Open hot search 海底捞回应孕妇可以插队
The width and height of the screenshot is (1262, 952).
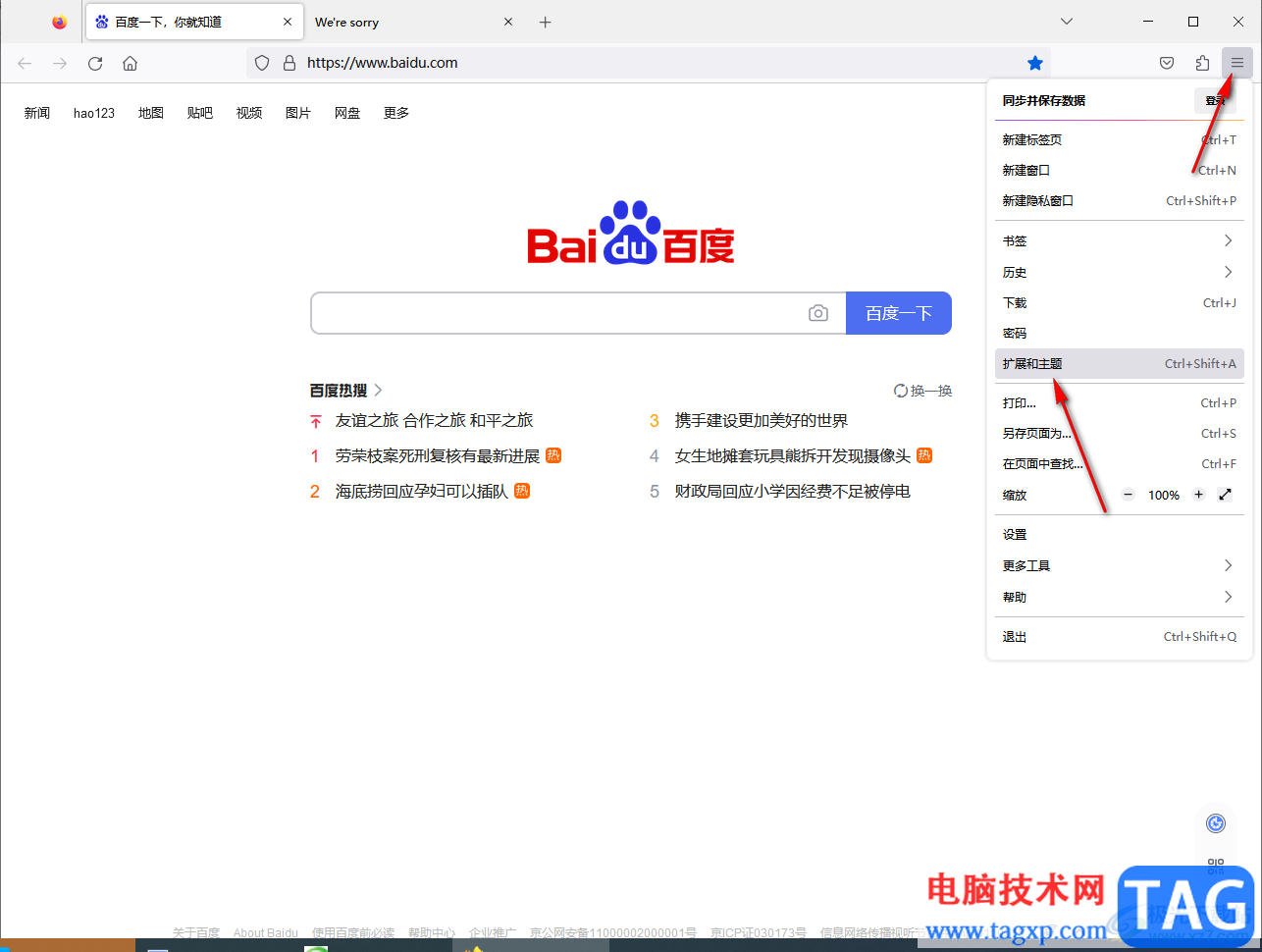(x=422, y=491)
